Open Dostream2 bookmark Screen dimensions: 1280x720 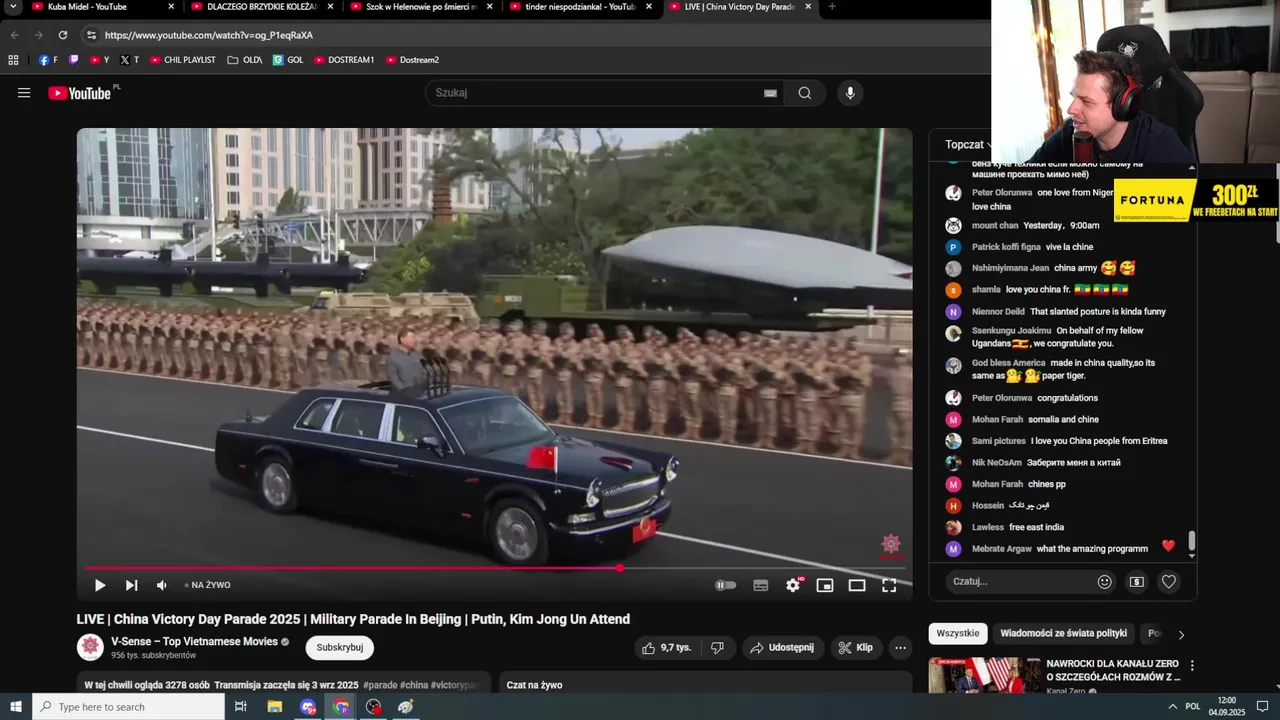(412, 60)
